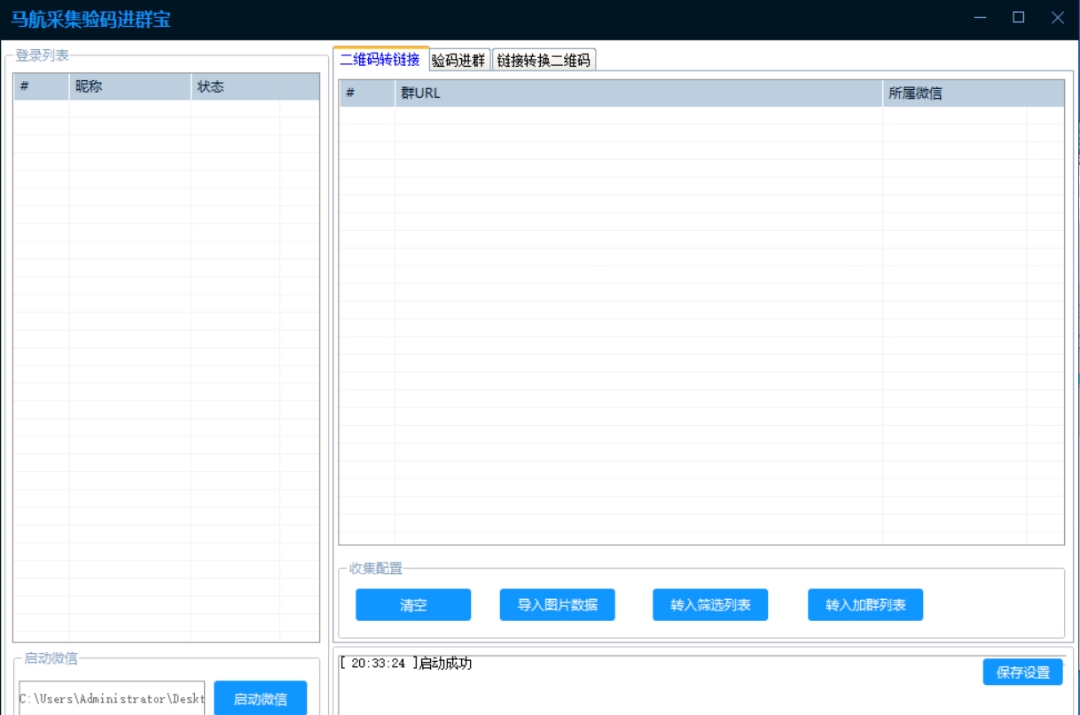Open the 链接转换二维码 tab
The width and height of the screenshot is (1080, 715).
[543, 61]
